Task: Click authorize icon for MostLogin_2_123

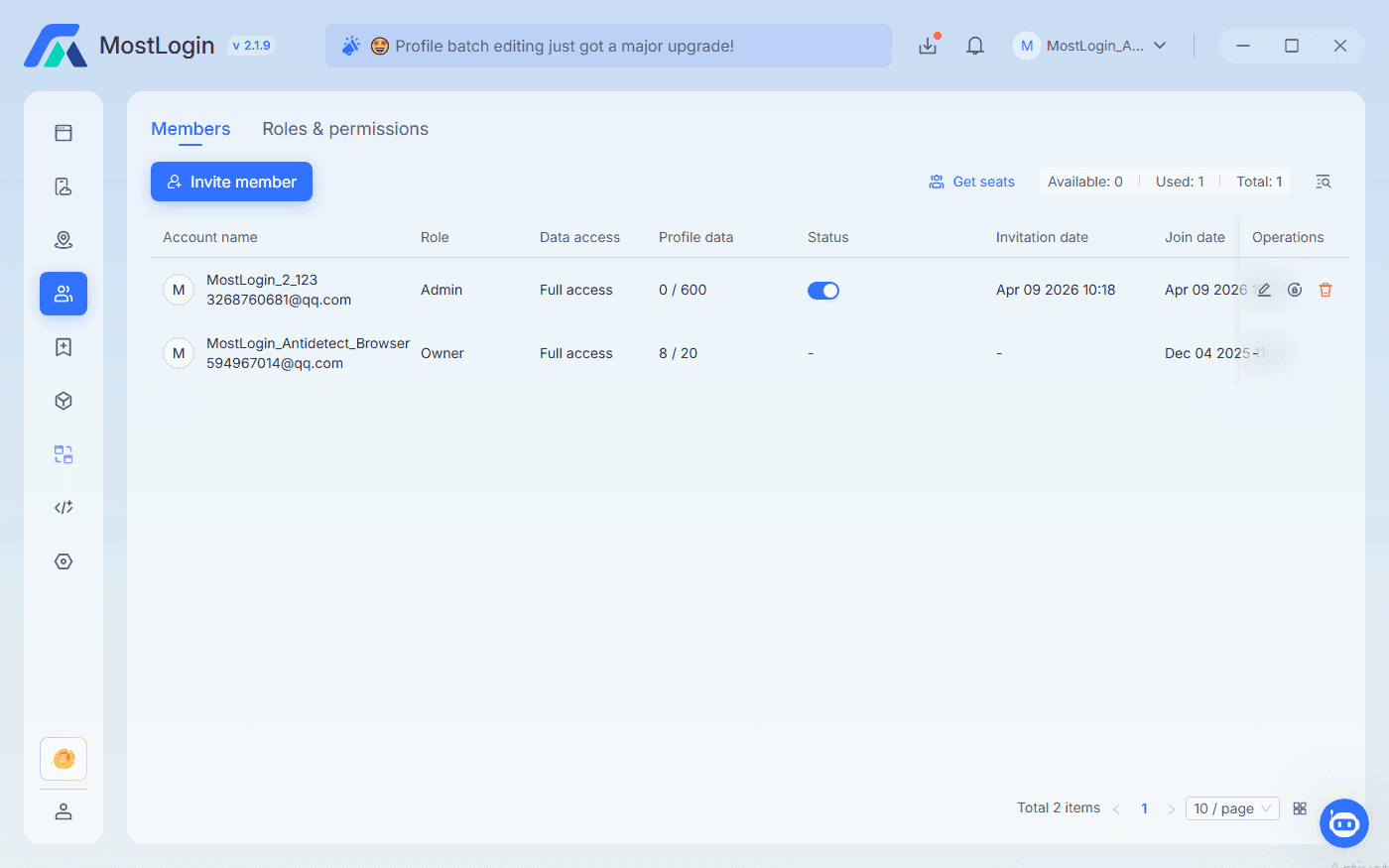Action: pos(1295,290)
